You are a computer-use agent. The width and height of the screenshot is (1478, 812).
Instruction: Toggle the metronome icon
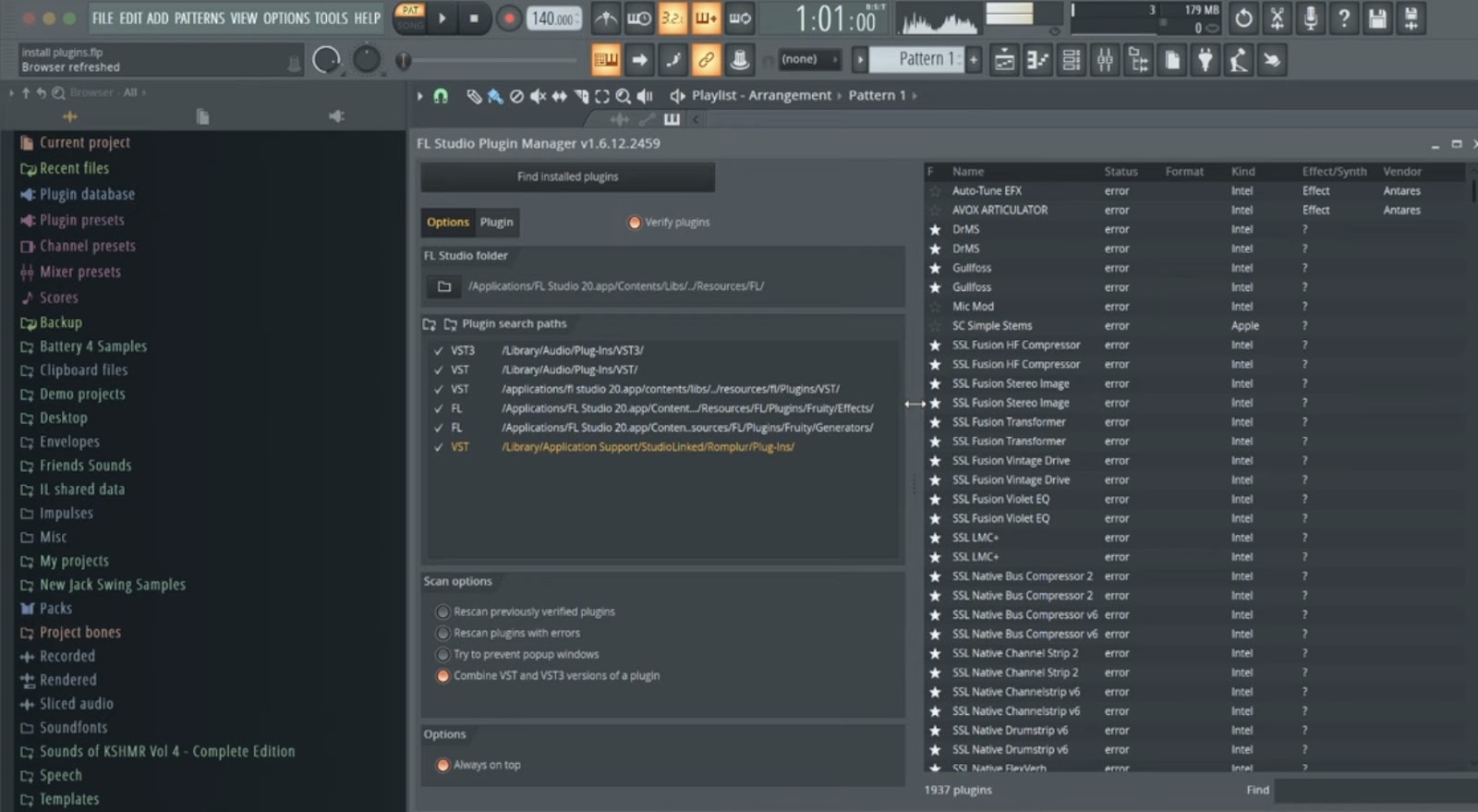pyautogui.click(x=606, y=18)
